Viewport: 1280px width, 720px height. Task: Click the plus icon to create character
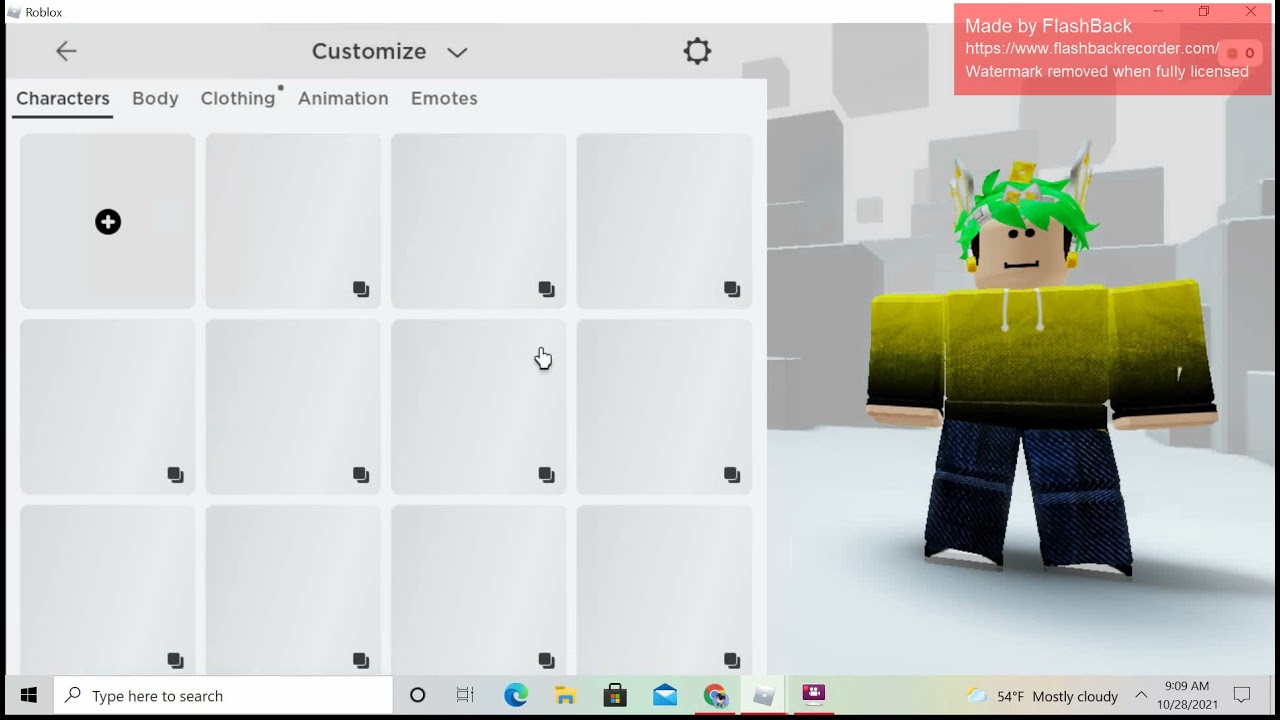(x=108, y=222)
